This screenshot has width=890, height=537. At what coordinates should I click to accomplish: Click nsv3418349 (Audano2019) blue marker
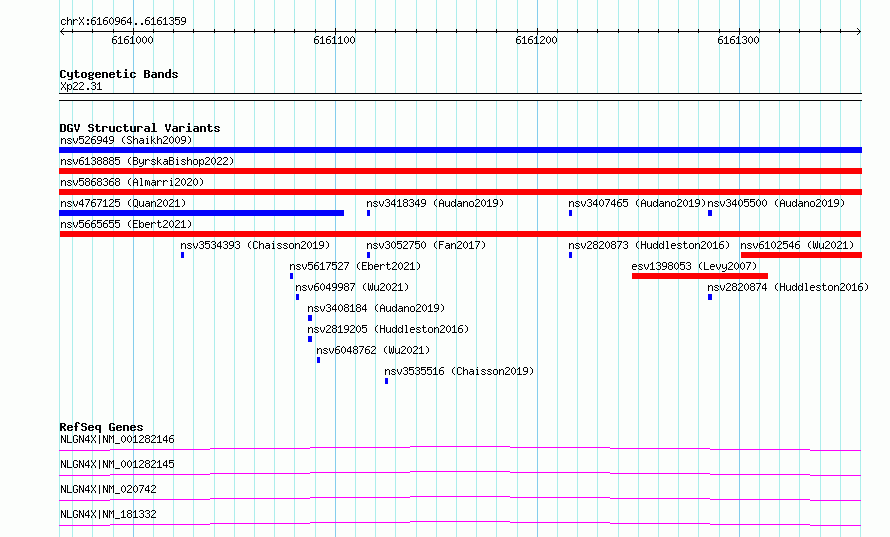[368, 213]
